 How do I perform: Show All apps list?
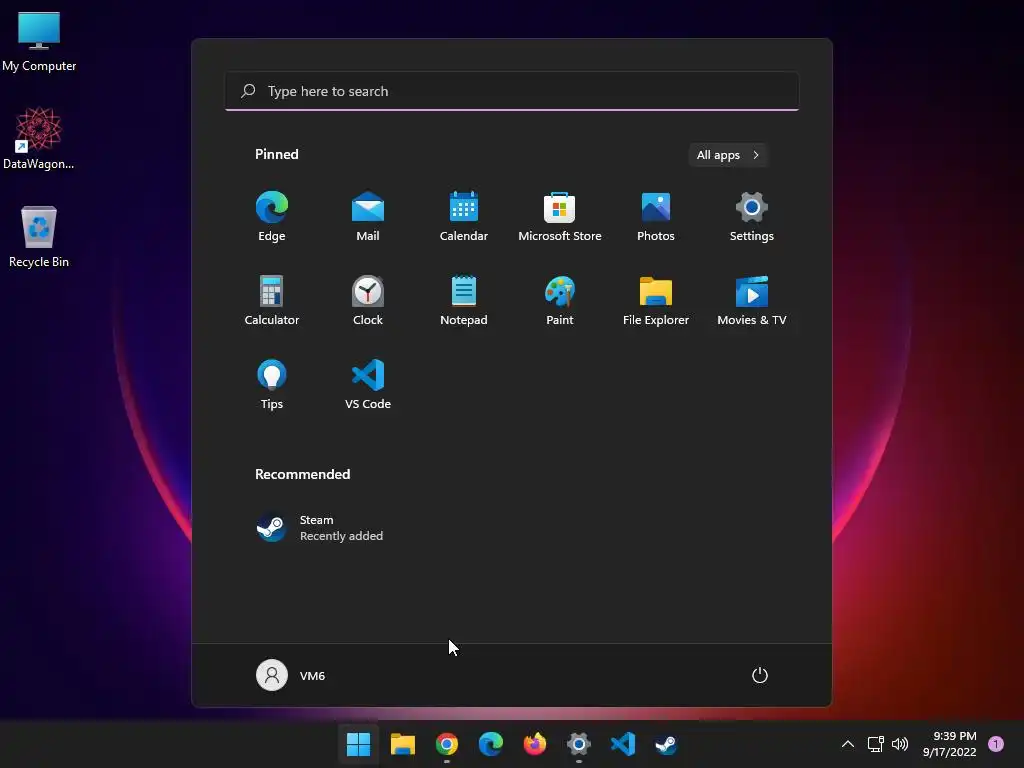pos(728,155)
